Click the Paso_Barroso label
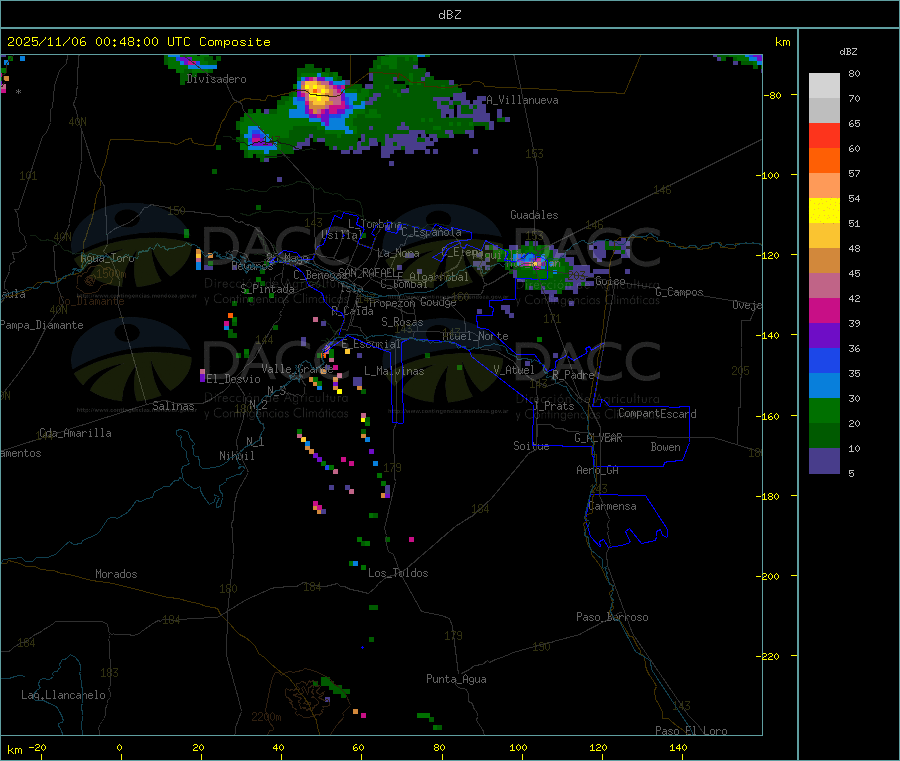This screenshot has height=761, width=900. (x=612, y=617)
